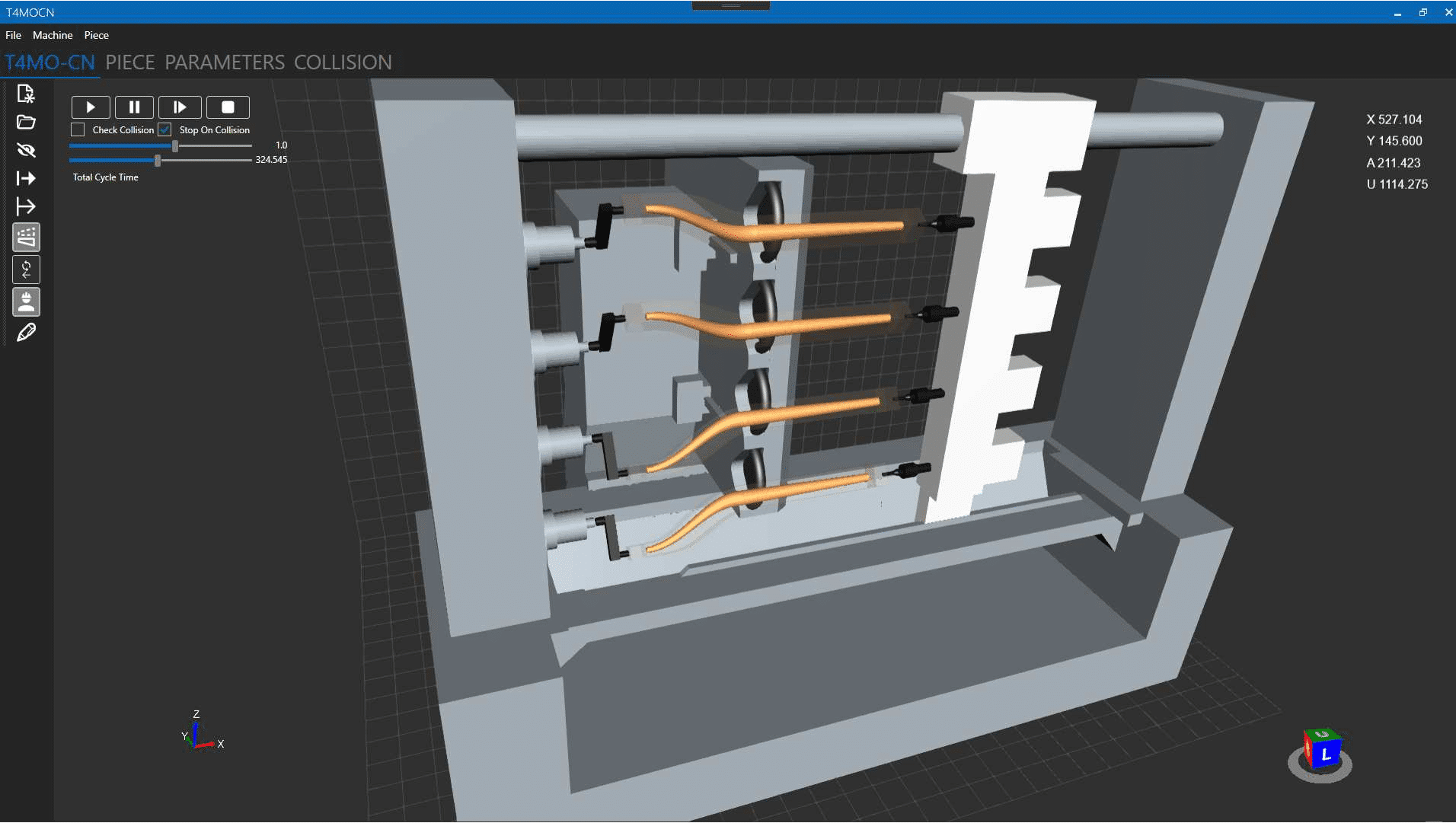Open a file with the folder icon

[26, 122]
